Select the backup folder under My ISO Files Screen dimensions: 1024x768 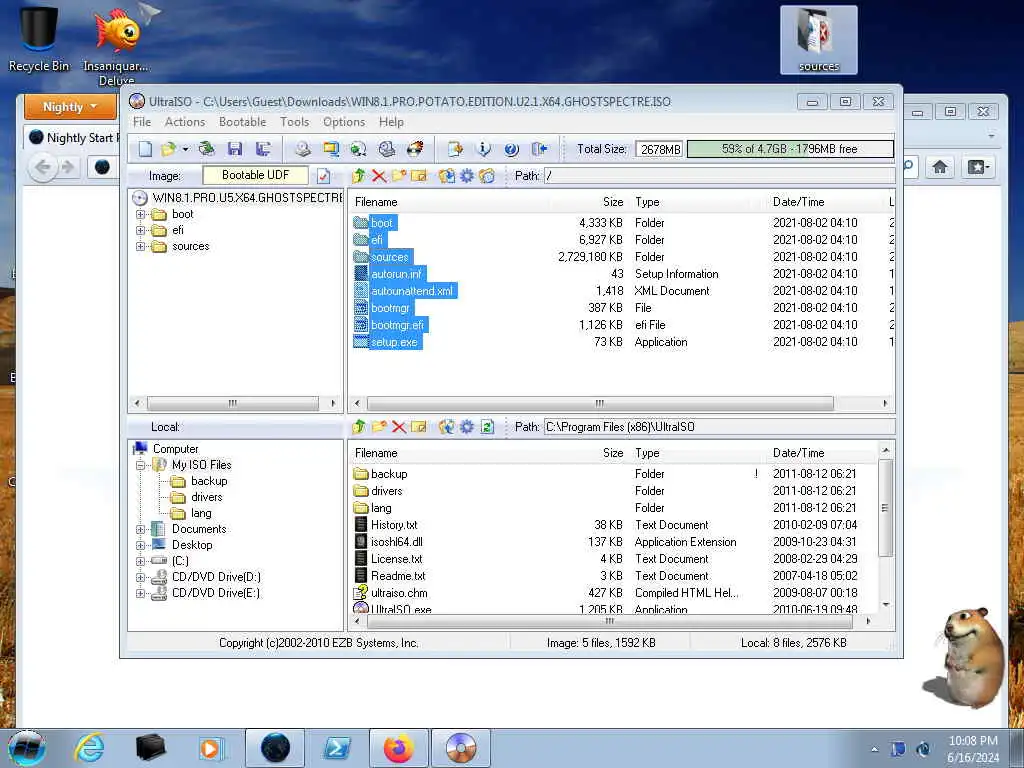pyautogui.click(x=209, y=481)
